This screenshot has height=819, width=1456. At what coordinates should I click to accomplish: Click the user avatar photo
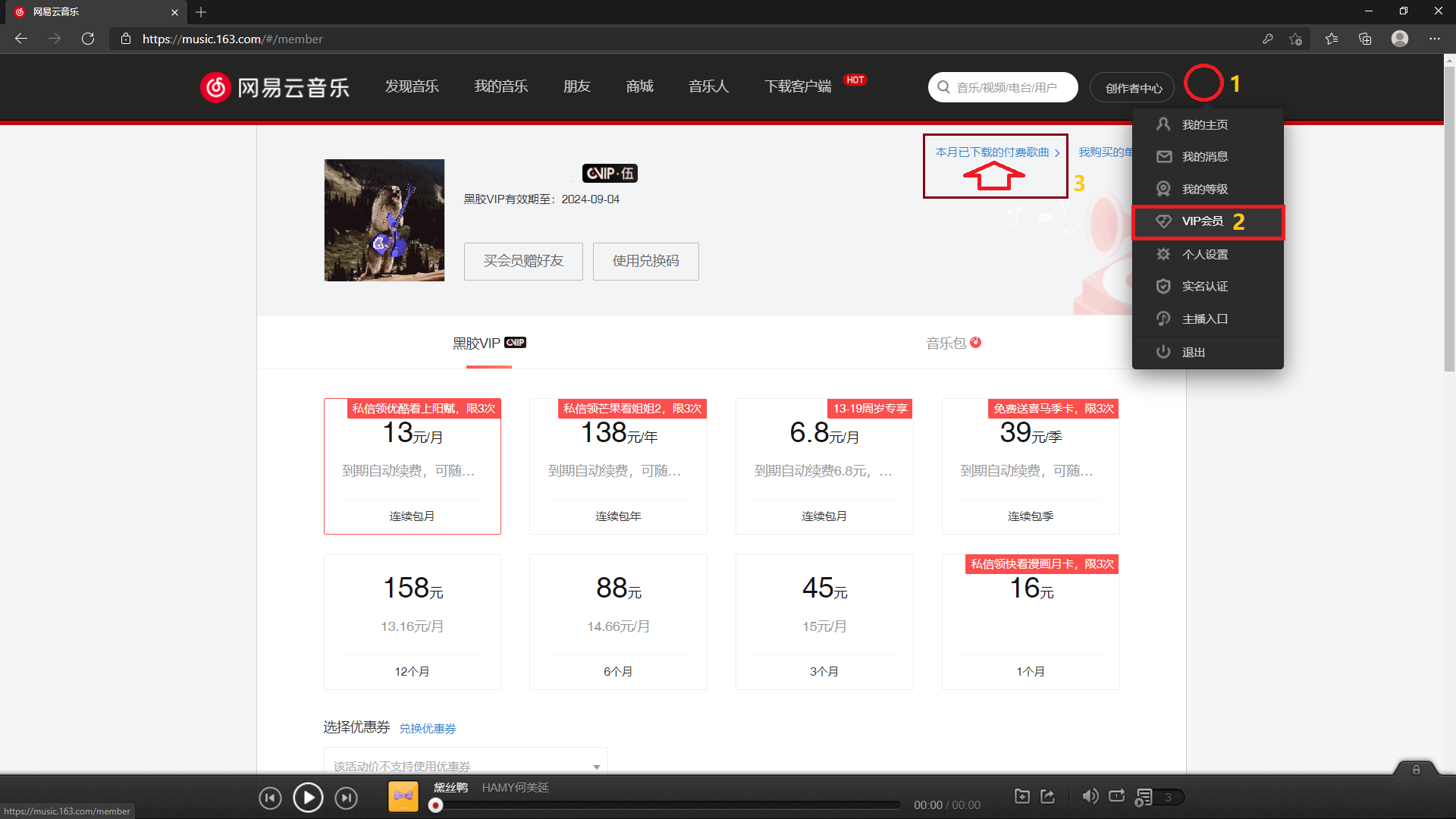click(x=384, y=220)
